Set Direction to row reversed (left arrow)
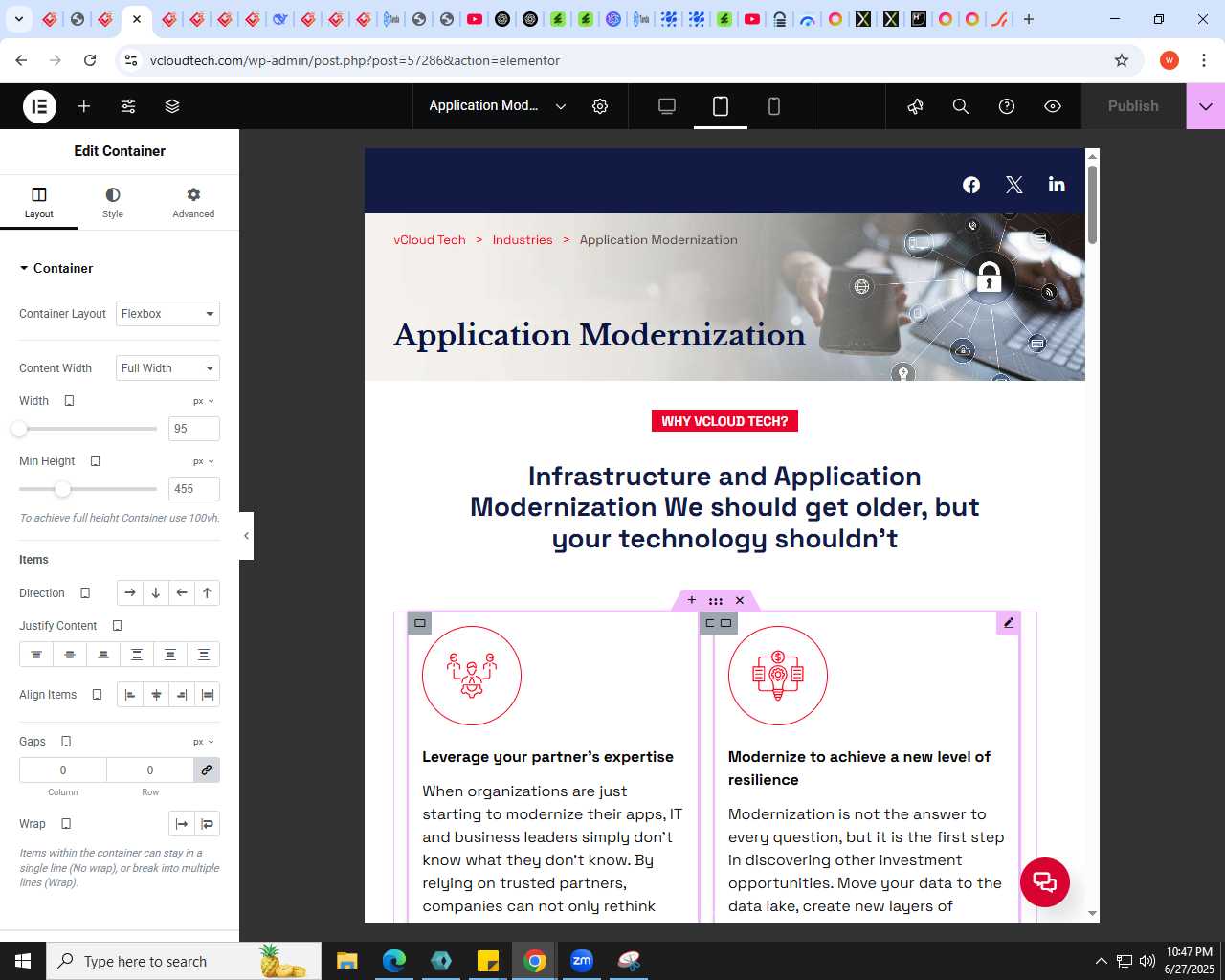The width and height of the screenshot is (1225, 980). pyautogui.click(x=182, y=593)
